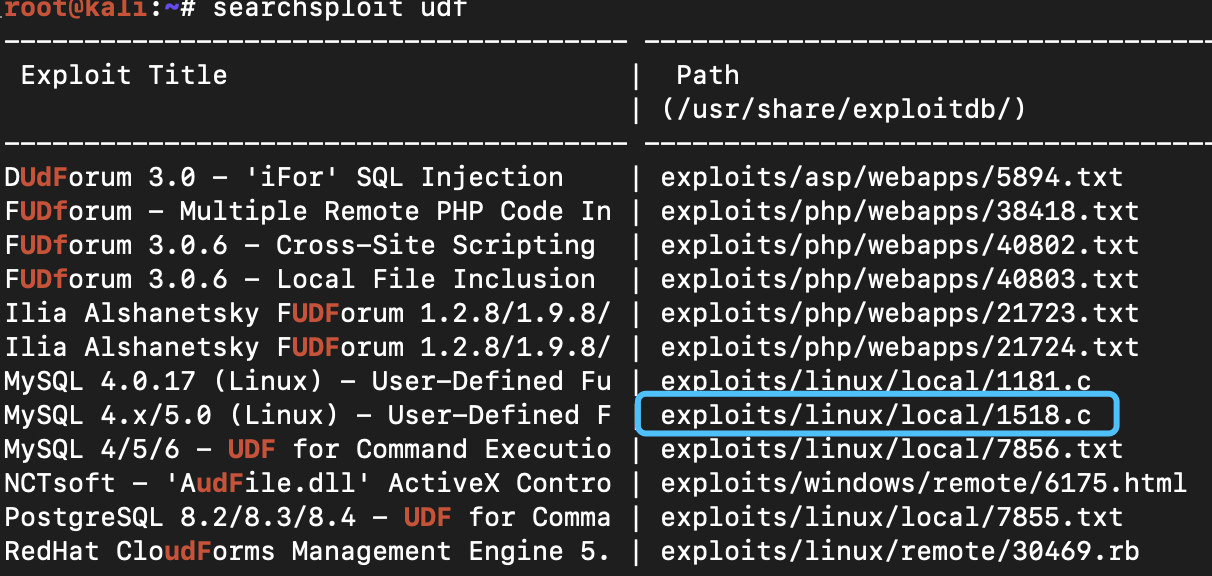The image size is (1212, 576).
Task: Click the exploits/windows/remote/6175.html path
Action: pyautogui.click(x=924, y=483)
